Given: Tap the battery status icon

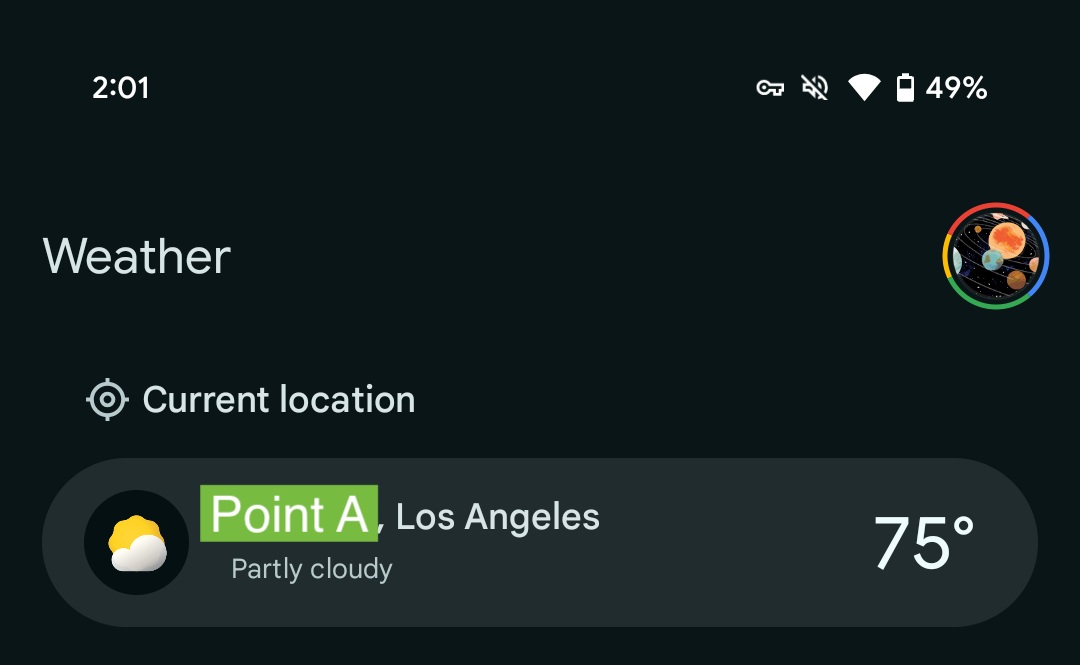Looking at the screenshot, I should pyautogui.click(x=905, y=88).
